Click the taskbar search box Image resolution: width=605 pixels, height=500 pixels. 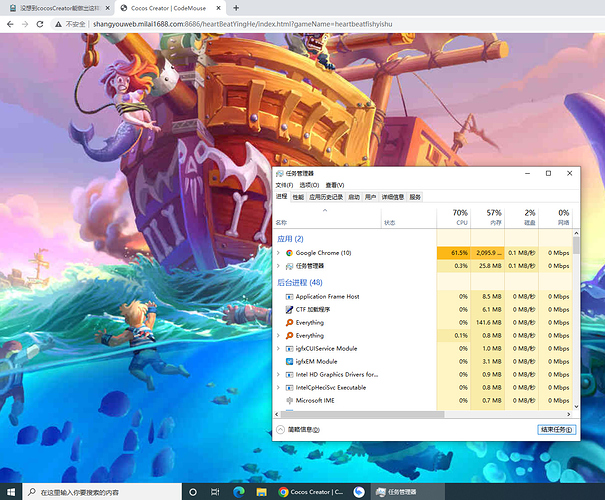point(102,492)
